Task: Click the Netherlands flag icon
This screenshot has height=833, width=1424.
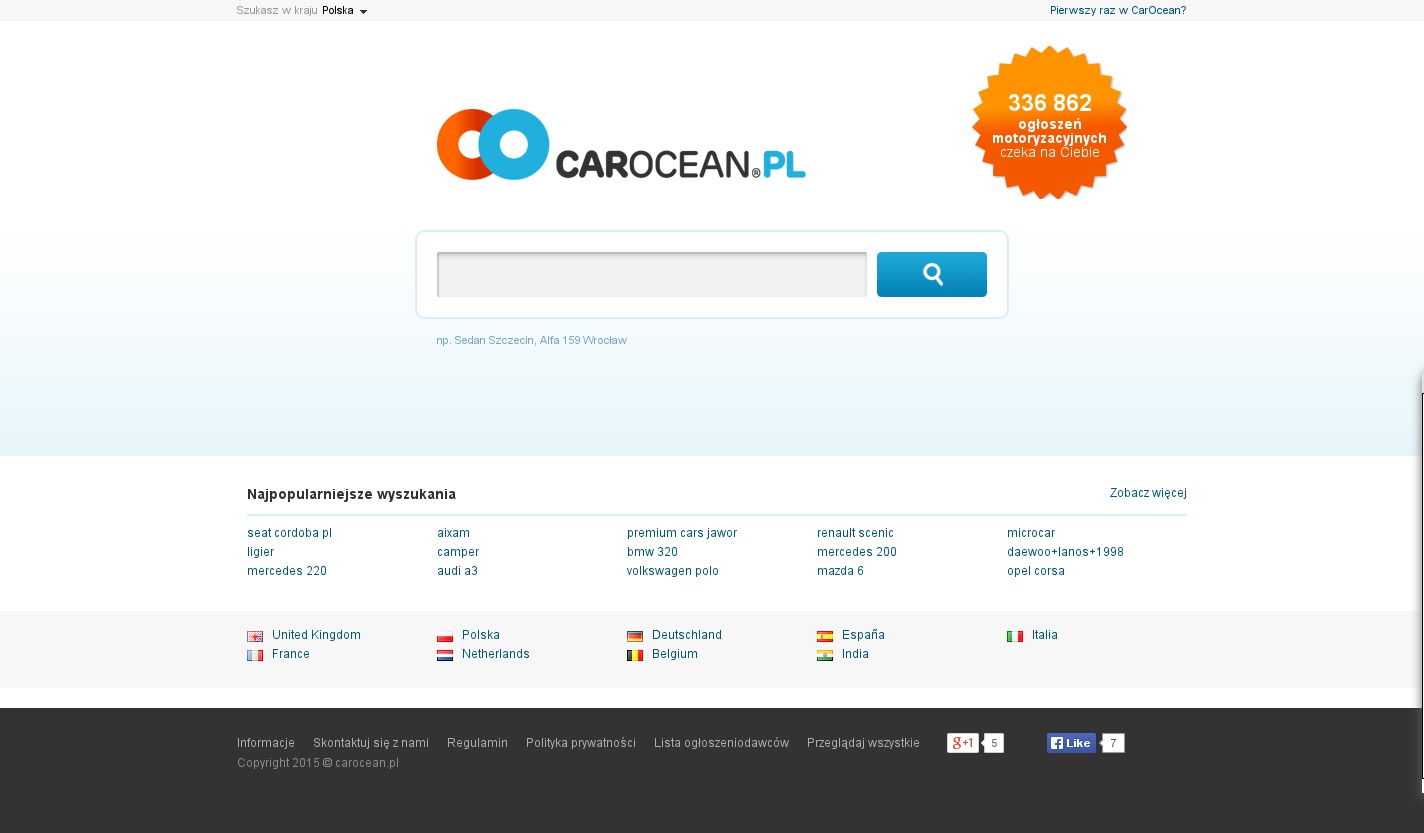Action: click(x=445, y=655)
